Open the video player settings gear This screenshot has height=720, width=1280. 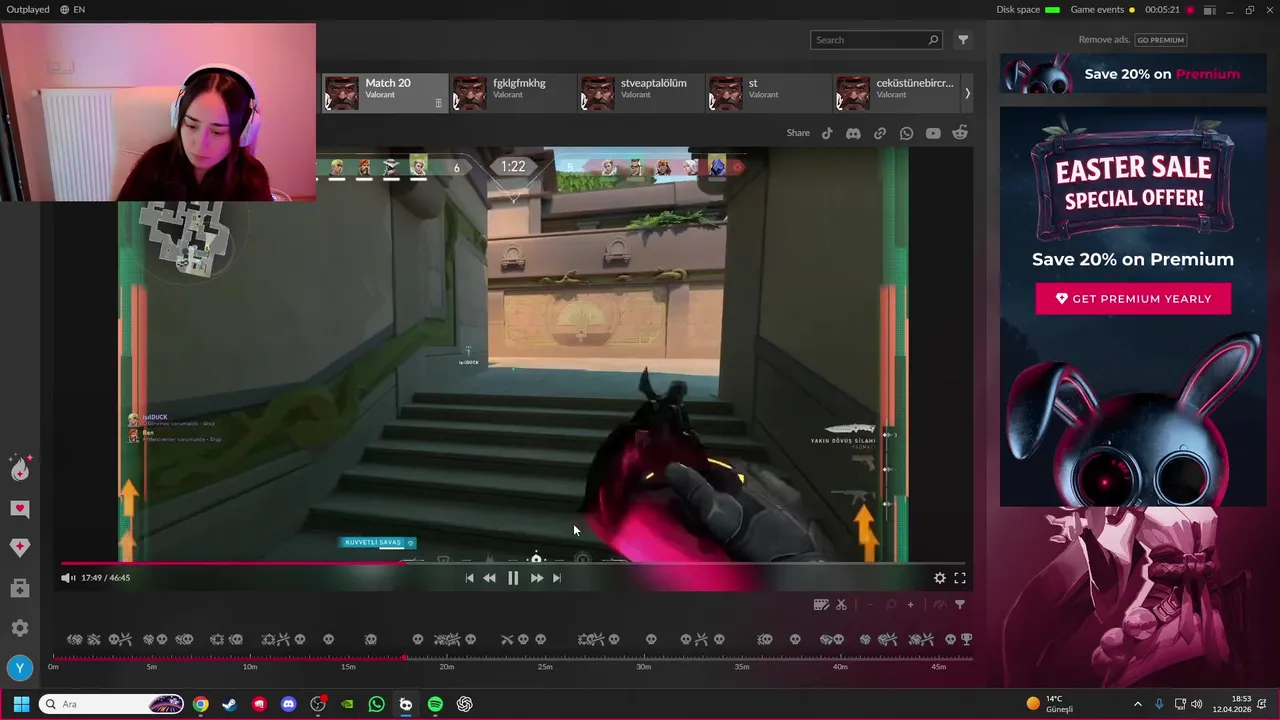coord(940,578)
